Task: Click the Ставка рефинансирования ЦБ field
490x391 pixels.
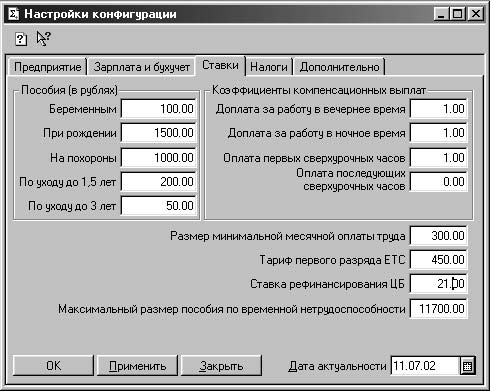Action: pyautogui.click(x=438, y=284)
